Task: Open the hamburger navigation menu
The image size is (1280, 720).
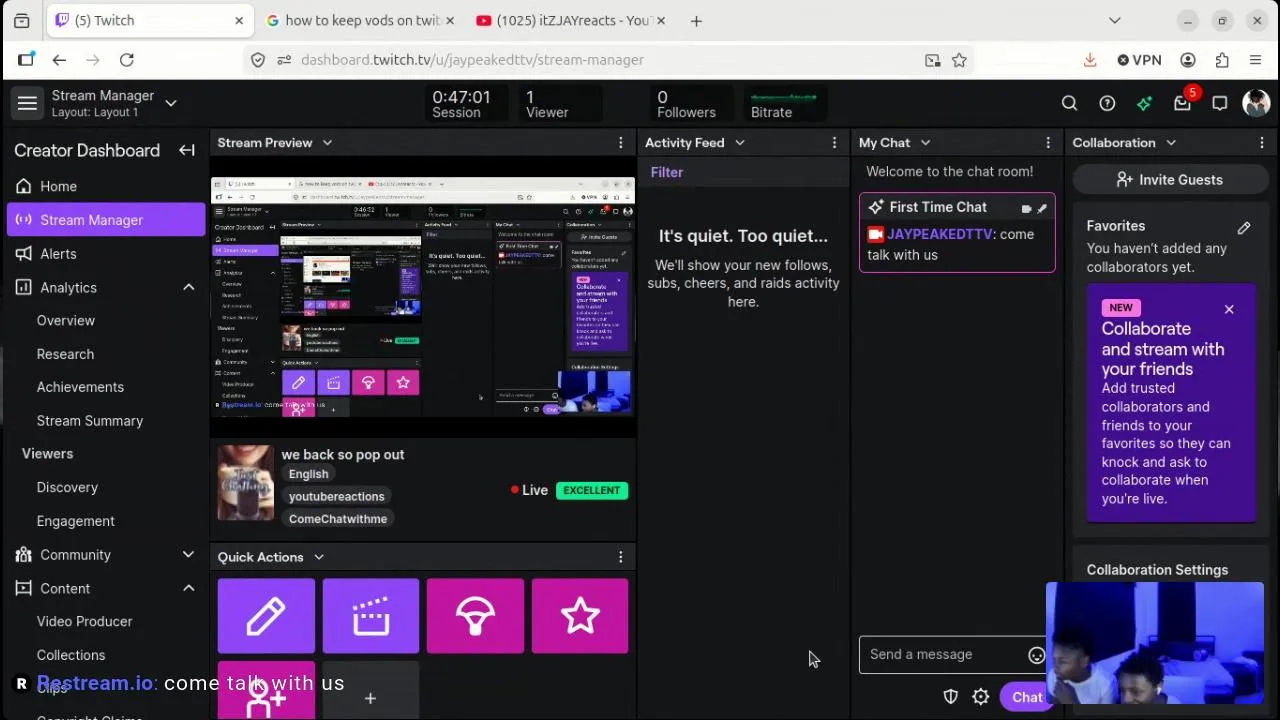Action: pos(27,103)
